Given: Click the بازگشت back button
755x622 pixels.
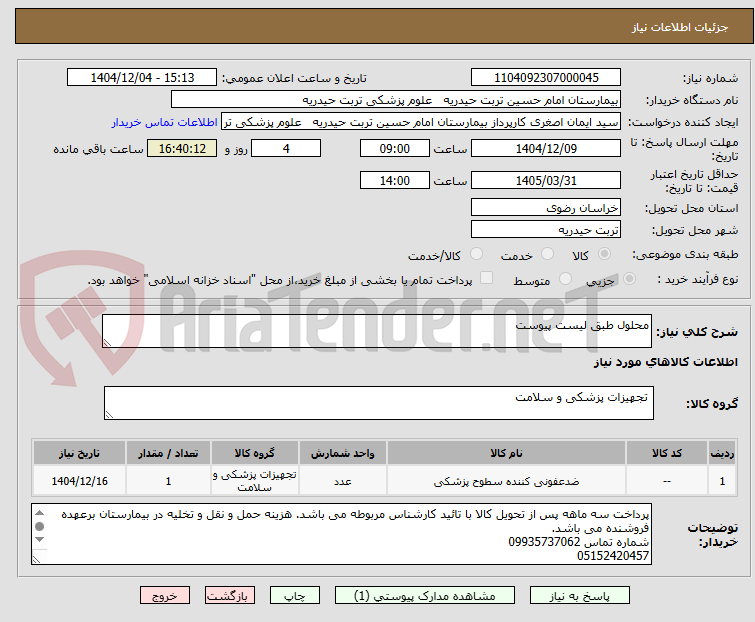Looking at the screenshot, I should pos(229,596).
